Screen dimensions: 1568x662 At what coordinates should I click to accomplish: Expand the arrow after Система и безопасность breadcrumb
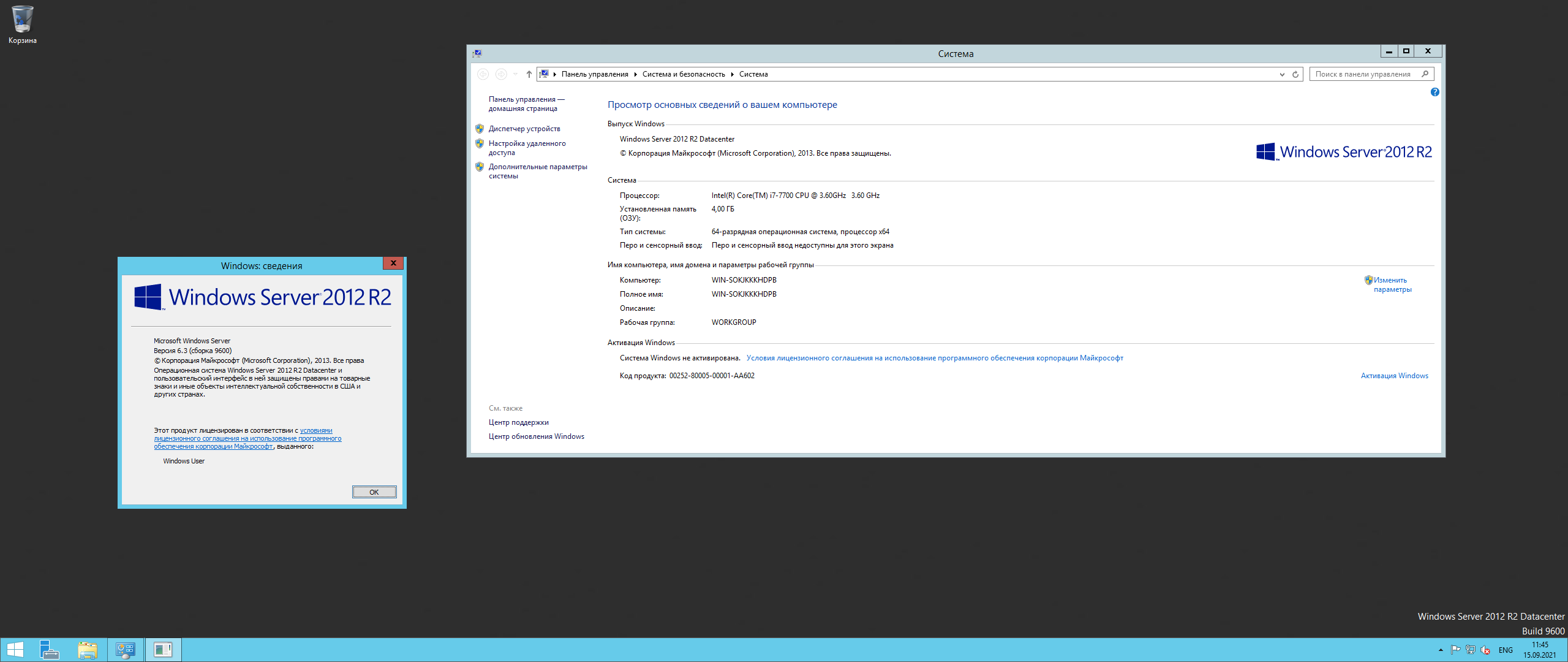732,74
